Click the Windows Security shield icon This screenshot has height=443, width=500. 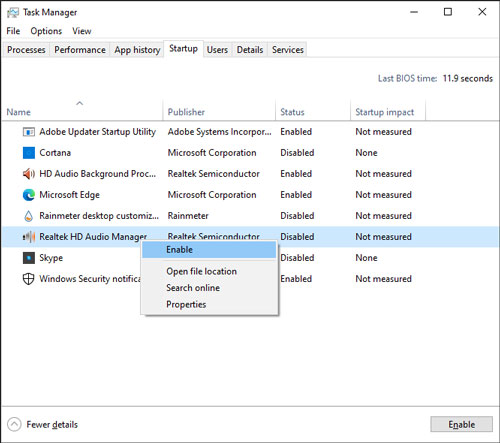pyautogui.click(x=29, y=279)
